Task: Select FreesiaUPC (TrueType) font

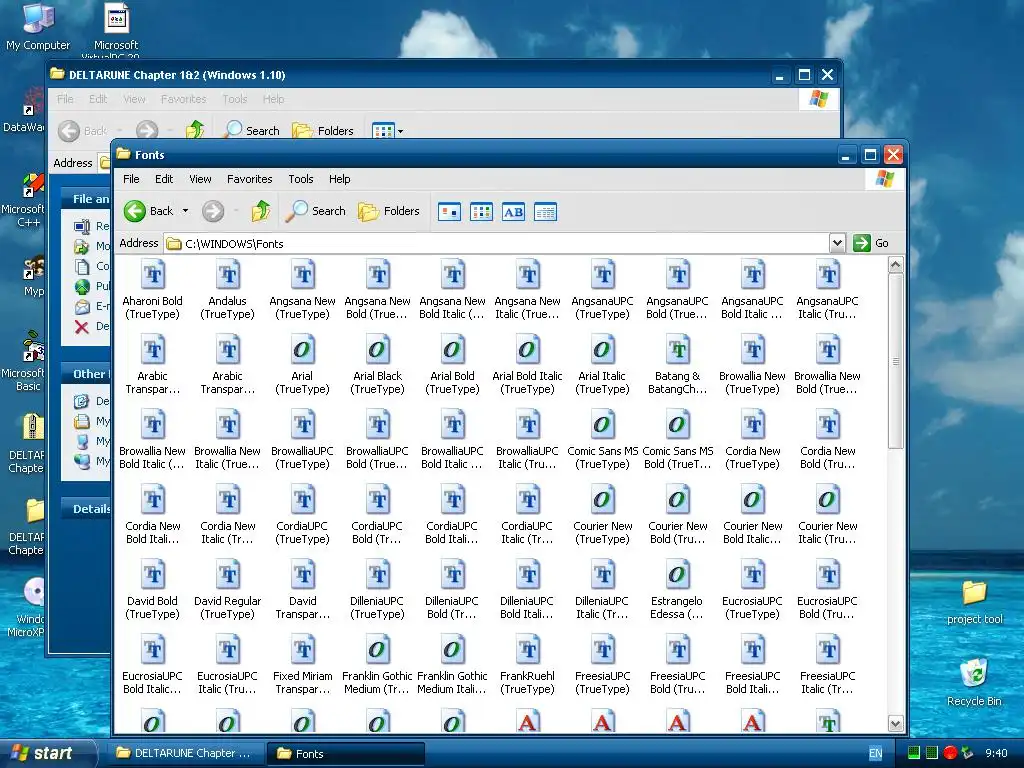Action: click(603, 664)
